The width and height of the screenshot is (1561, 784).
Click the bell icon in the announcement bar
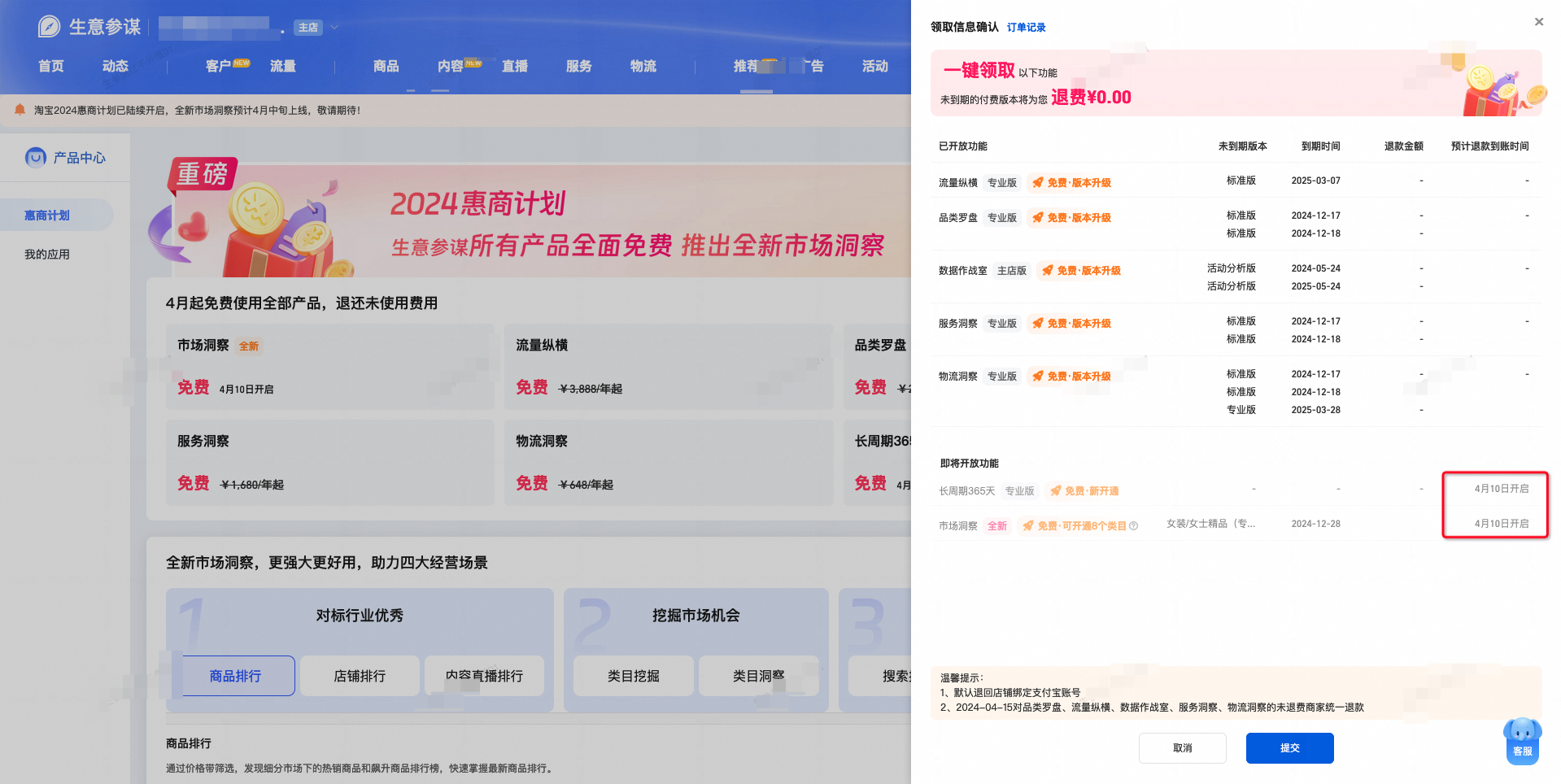(x=20, y=110)
